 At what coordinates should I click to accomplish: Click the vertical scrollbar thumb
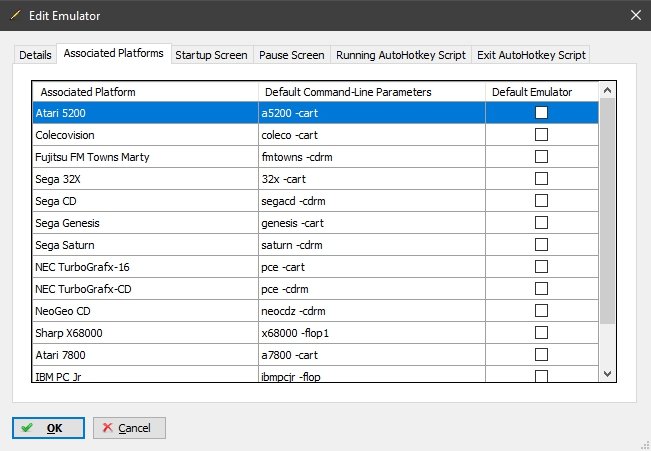(607, 211)
